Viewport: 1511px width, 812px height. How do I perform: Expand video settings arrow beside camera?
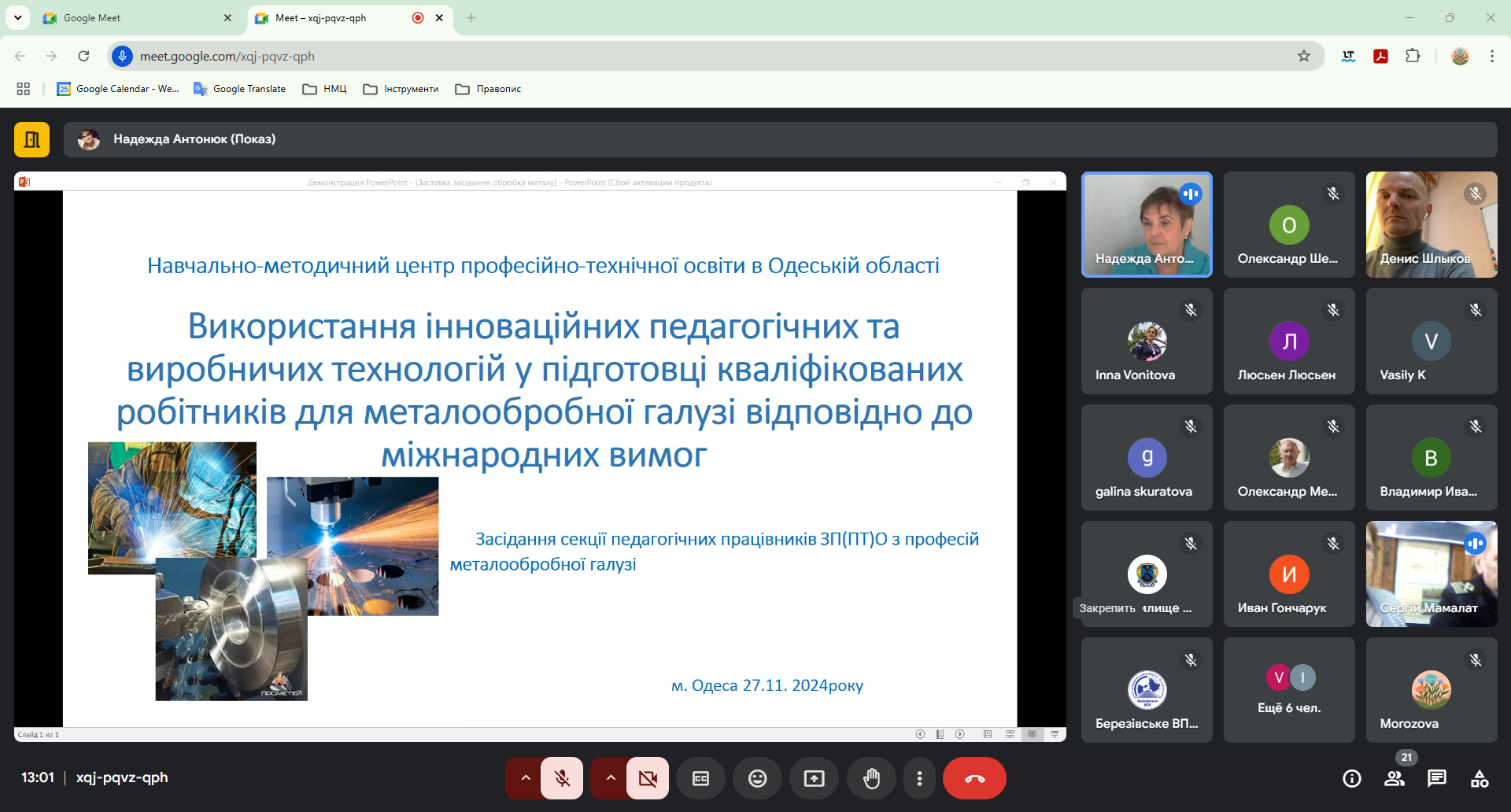click(x=611, y=778)
